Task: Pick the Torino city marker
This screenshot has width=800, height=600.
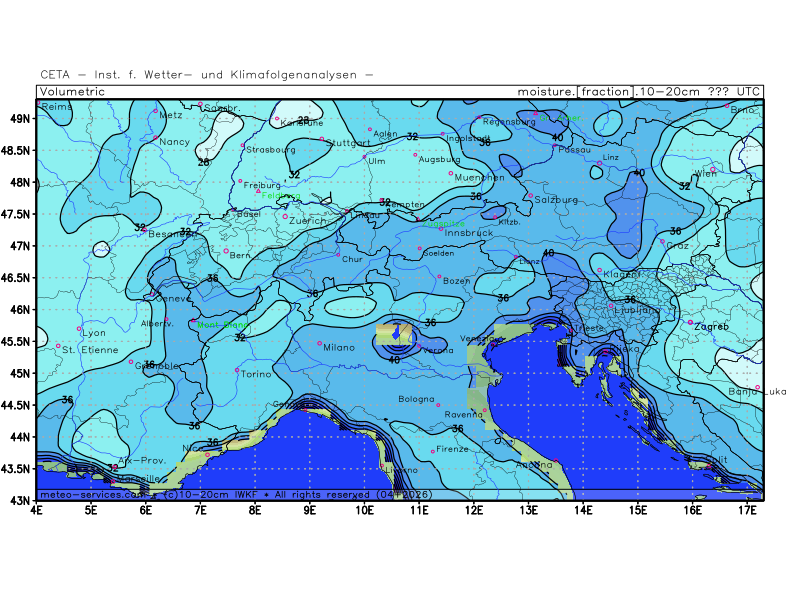Action: tap(237, 370)
